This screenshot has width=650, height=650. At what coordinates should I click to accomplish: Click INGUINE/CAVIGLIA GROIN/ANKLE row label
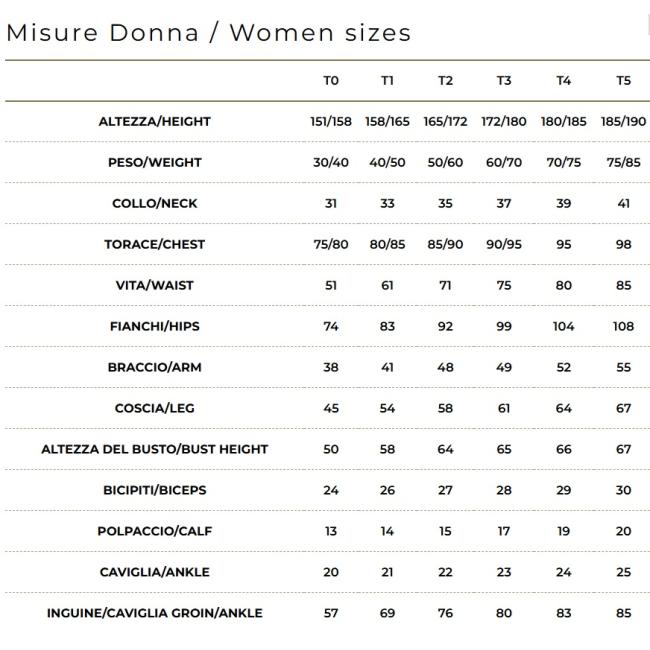point(155,613)
